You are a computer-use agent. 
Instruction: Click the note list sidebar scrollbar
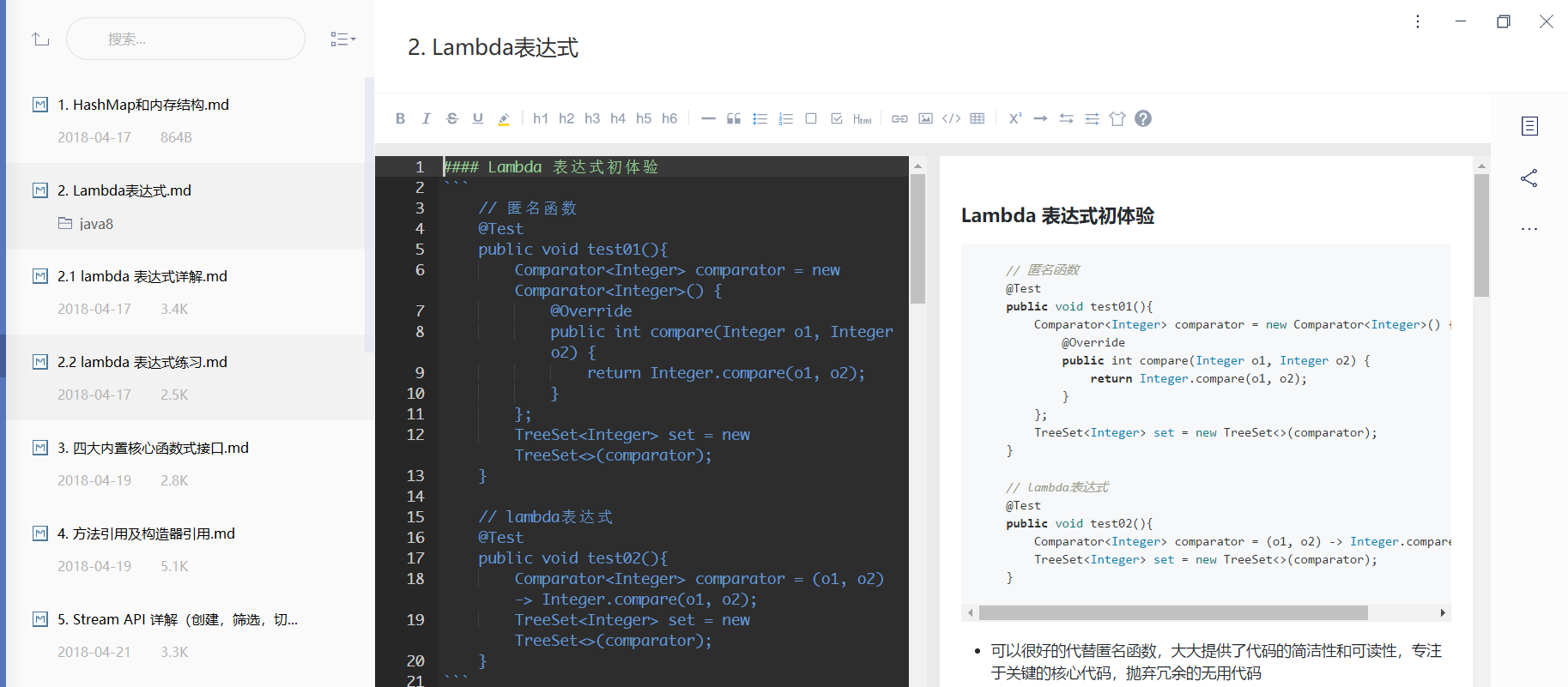pos(369,214)
